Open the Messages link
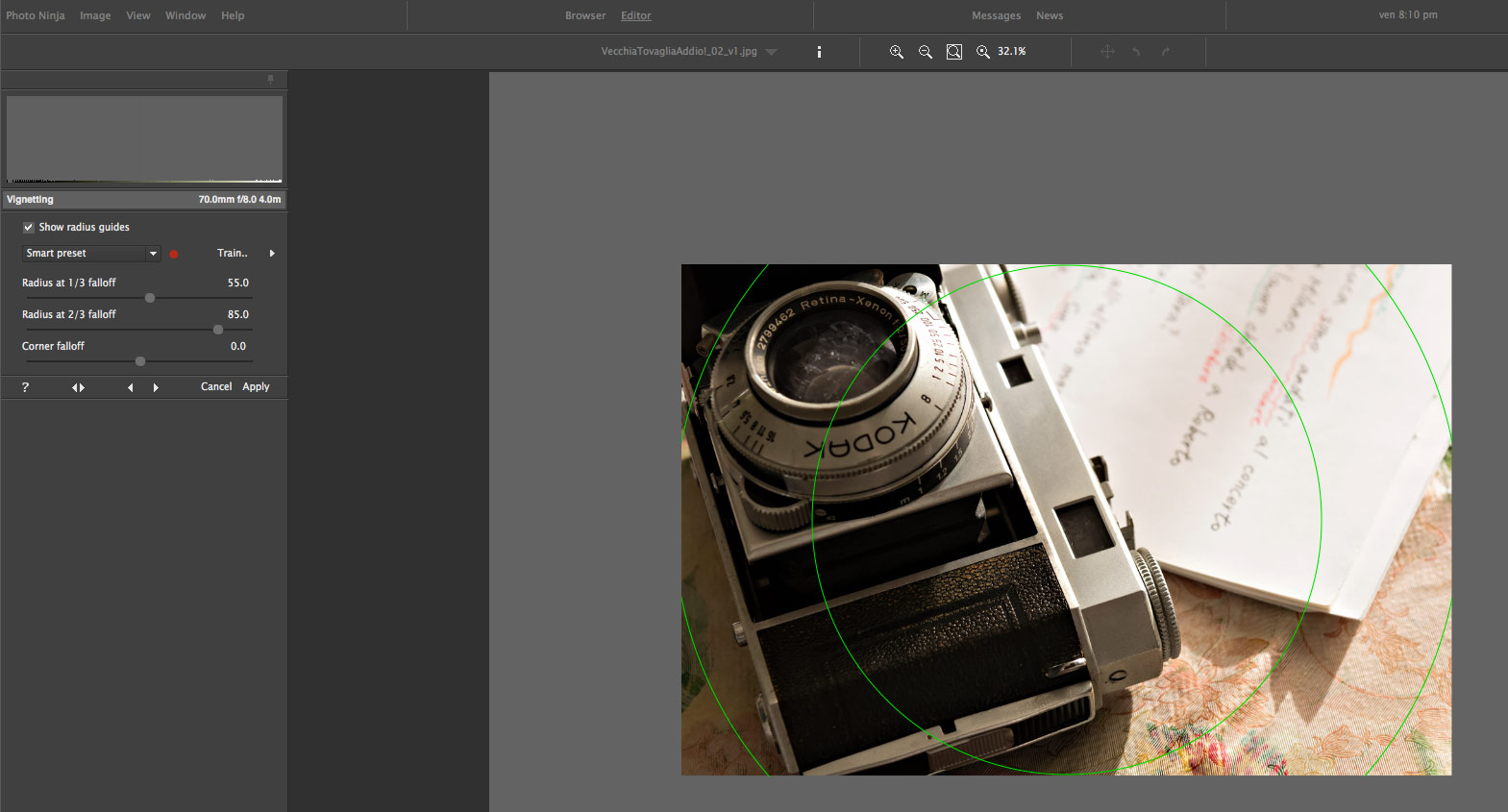Screen dimensions: 1508x812 (997, 15)
